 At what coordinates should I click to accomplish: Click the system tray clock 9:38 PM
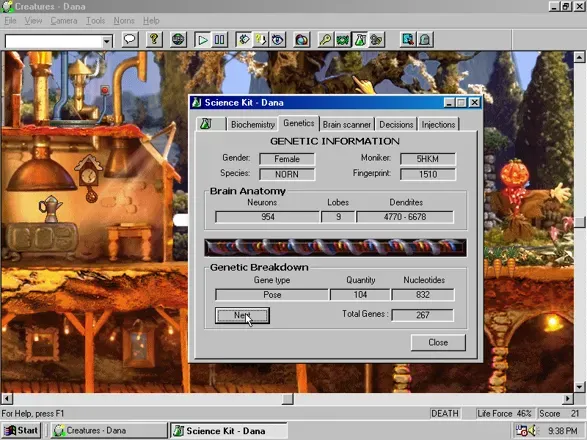click(563, 431)
